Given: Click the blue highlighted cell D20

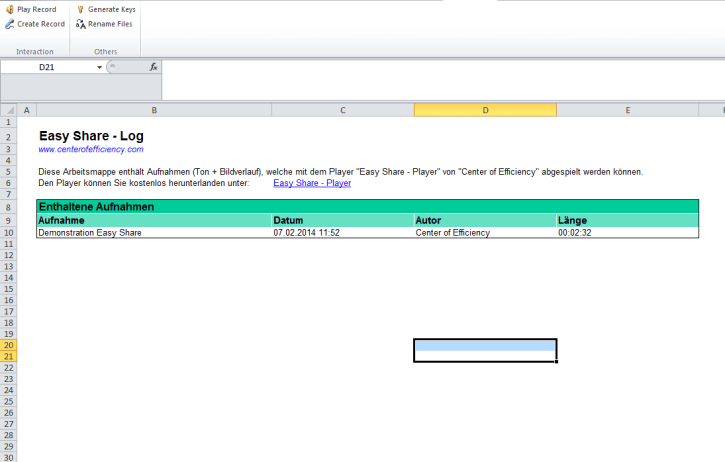Looking at the screenshot, I should point(485,345).
